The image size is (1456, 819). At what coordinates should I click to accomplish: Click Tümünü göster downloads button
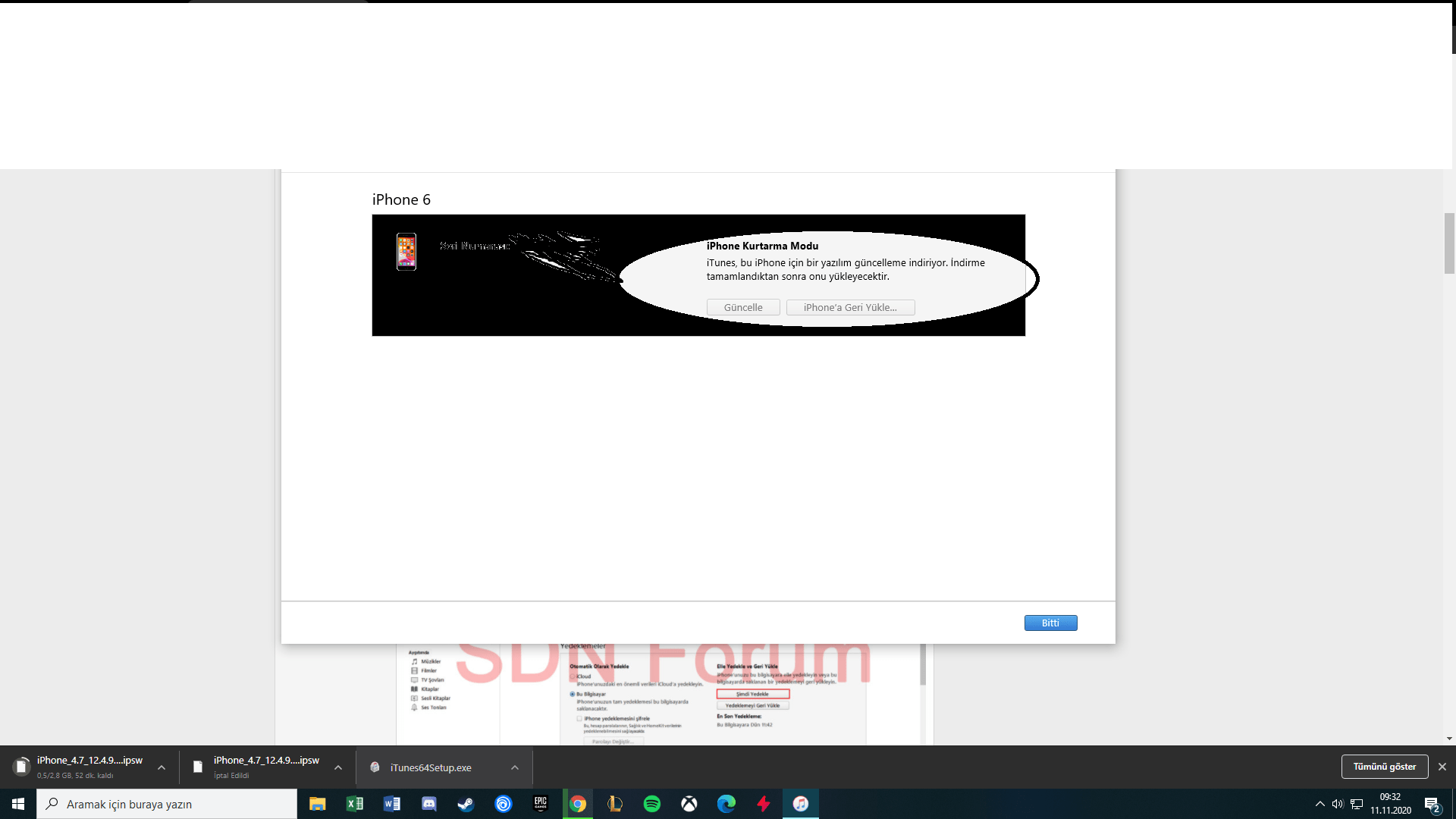click(1384, 767)
